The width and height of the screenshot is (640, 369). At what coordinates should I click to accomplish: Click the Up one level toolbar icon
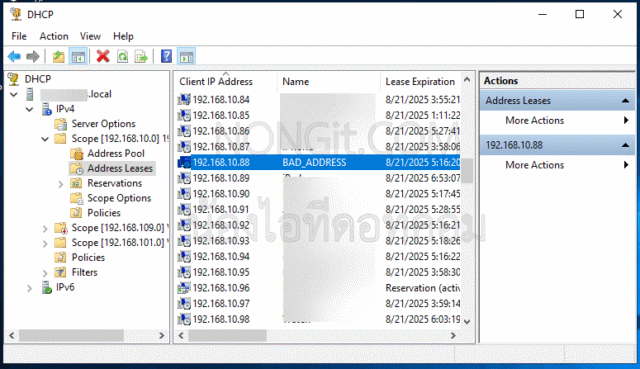[x=59, y=56]
